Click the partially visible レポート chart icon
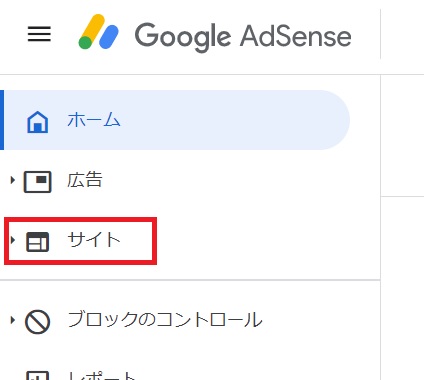 tap(37, 375)
